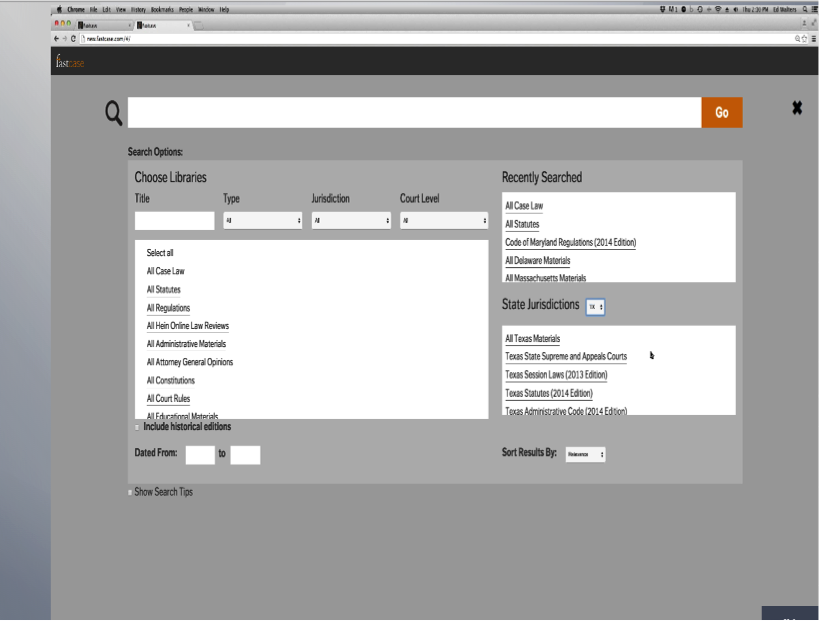819x621 pixels.
Task: Open the File menu
Action: (x=93, y=9)
